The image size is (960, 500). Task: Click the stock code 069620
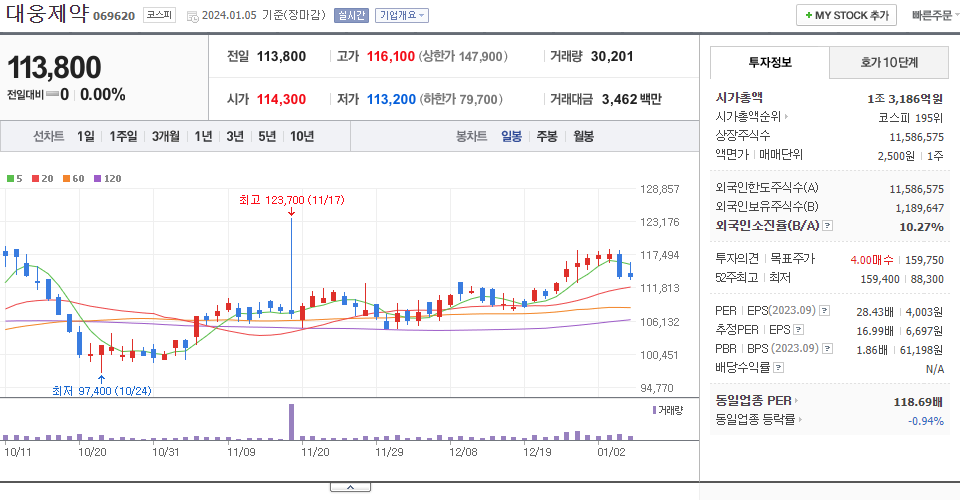pyautogui.click(x=114, y=16)
